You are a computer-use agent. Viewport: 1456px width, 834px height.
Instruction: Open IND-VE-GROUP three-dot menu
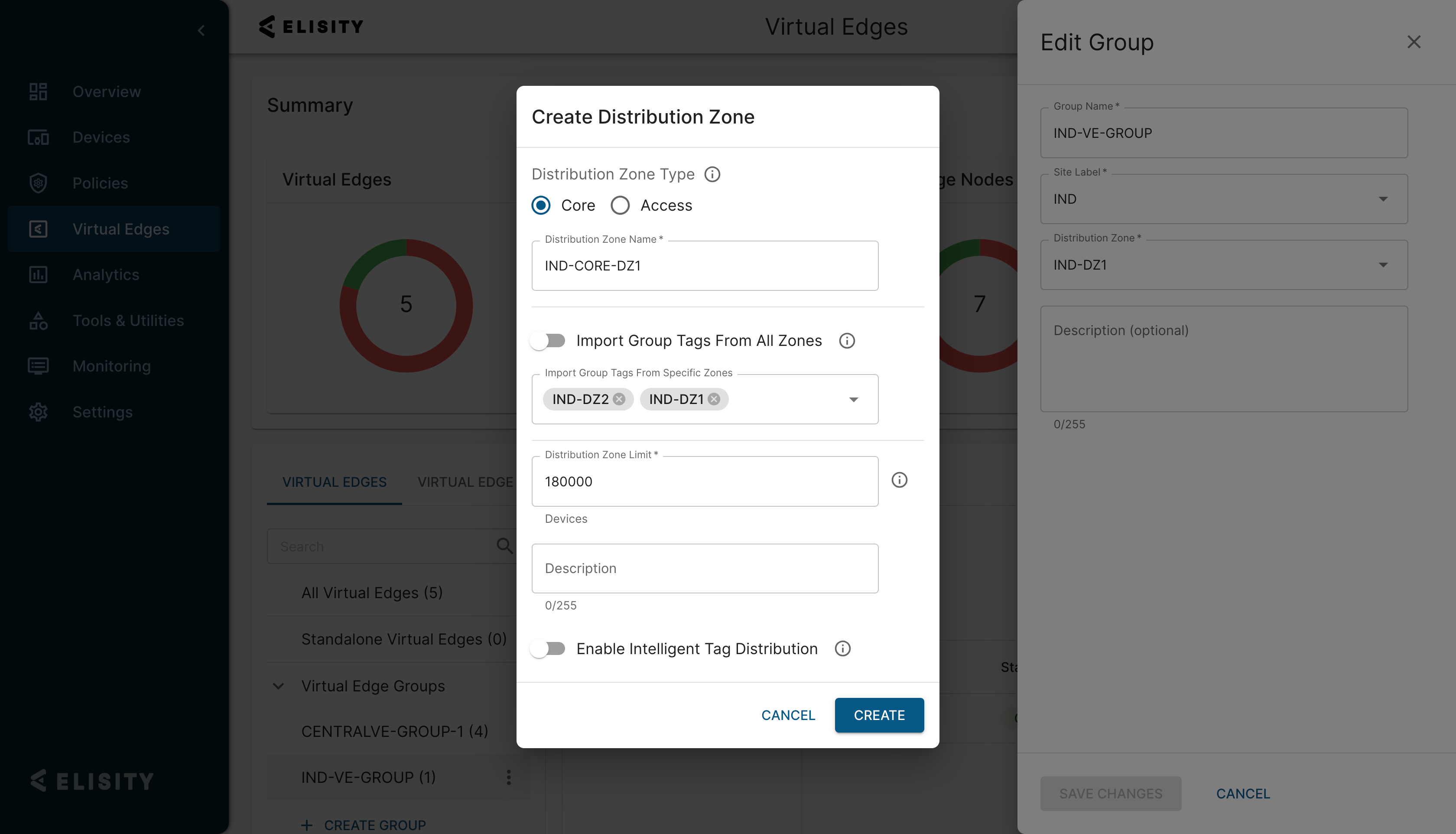508,777
